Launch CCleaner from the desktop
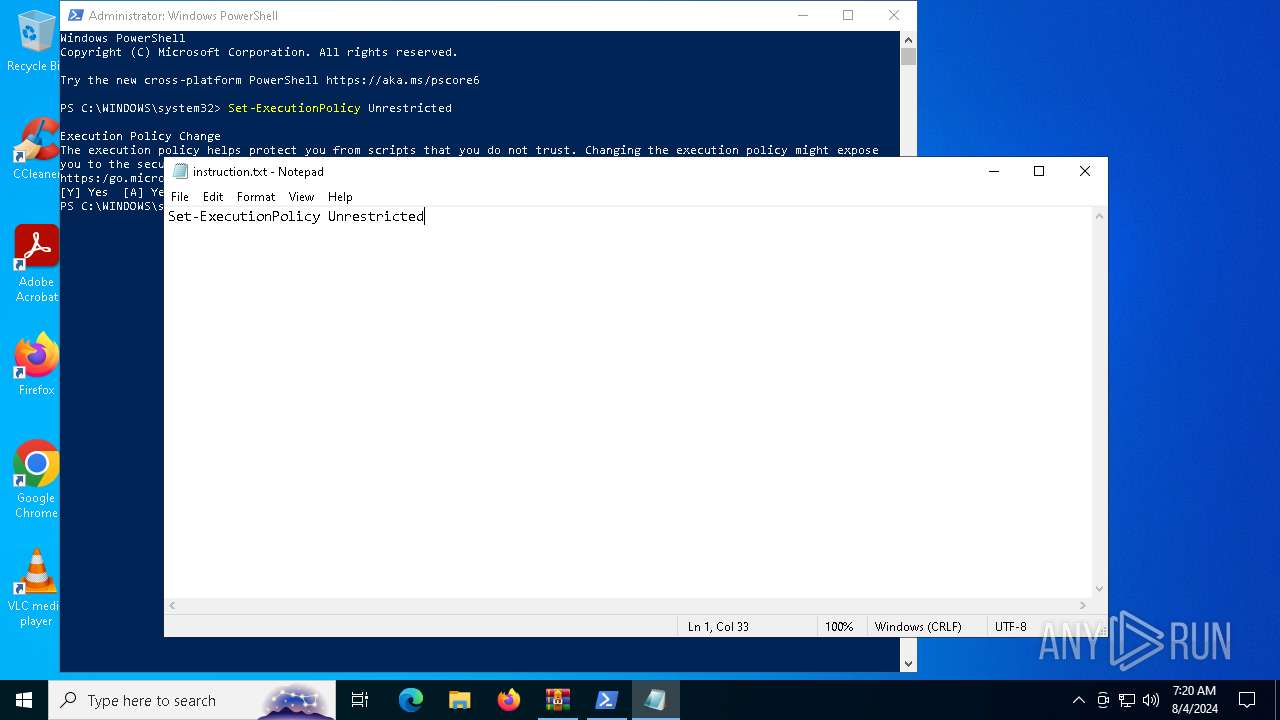This screenshot has width=1280, height=720. (x=36, y=150)
